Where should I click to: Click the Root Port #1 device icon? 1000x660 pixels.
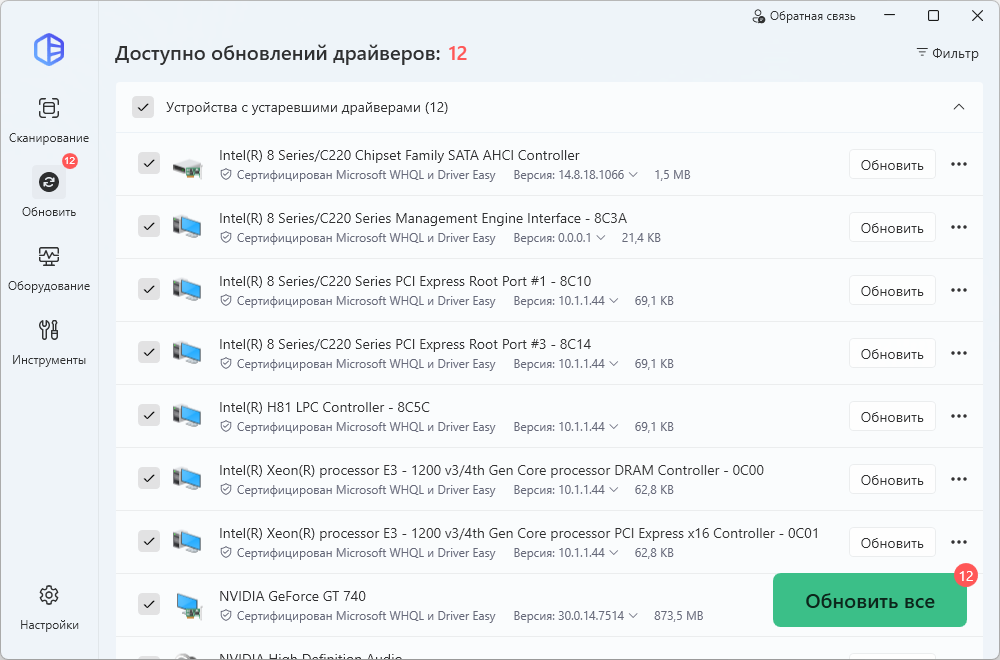188,290
